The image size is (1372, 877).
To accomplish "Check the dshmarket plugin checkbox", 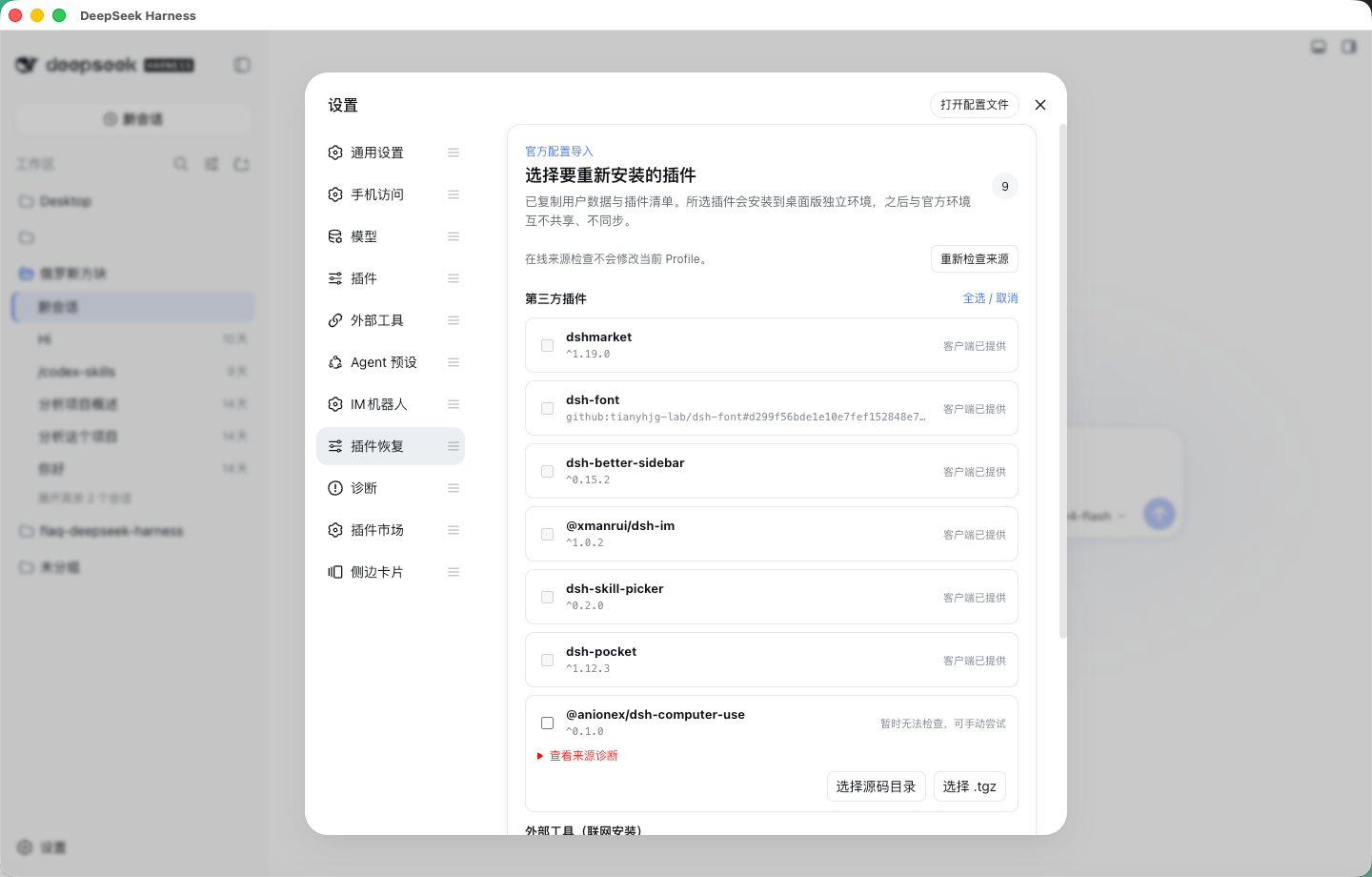I will [547, 345].
